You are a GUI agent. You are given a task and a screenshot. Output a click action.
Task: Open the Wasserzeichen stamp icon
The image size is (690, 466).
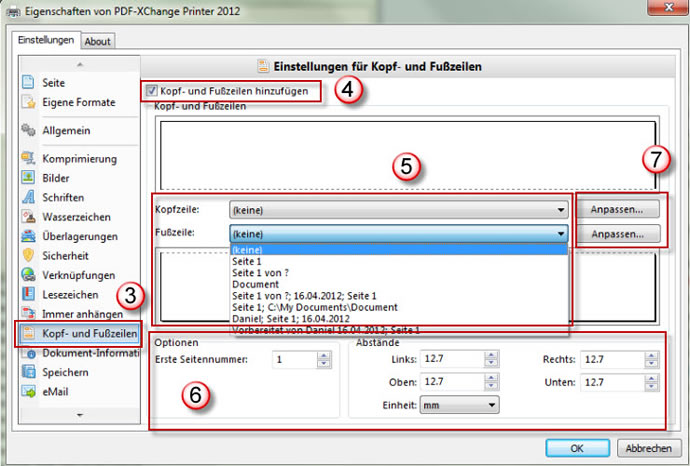28,216
